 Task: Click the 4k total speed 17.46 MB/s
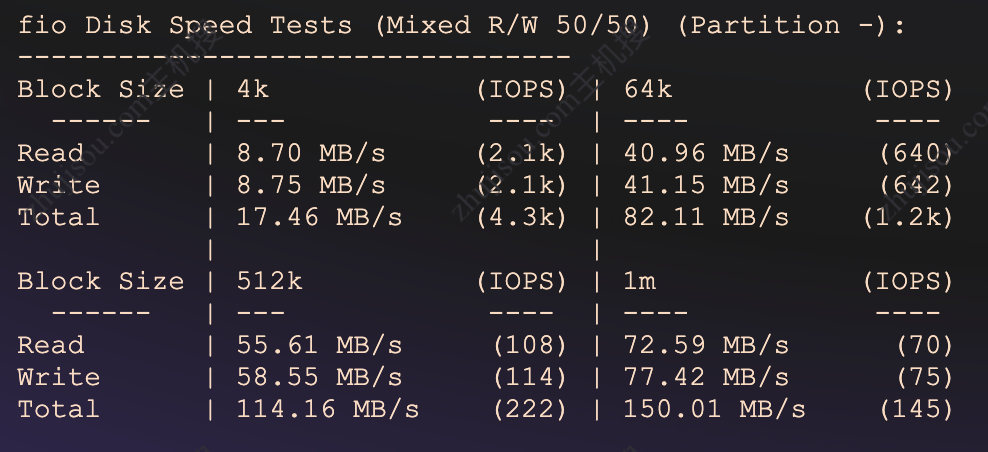[319, 217]
